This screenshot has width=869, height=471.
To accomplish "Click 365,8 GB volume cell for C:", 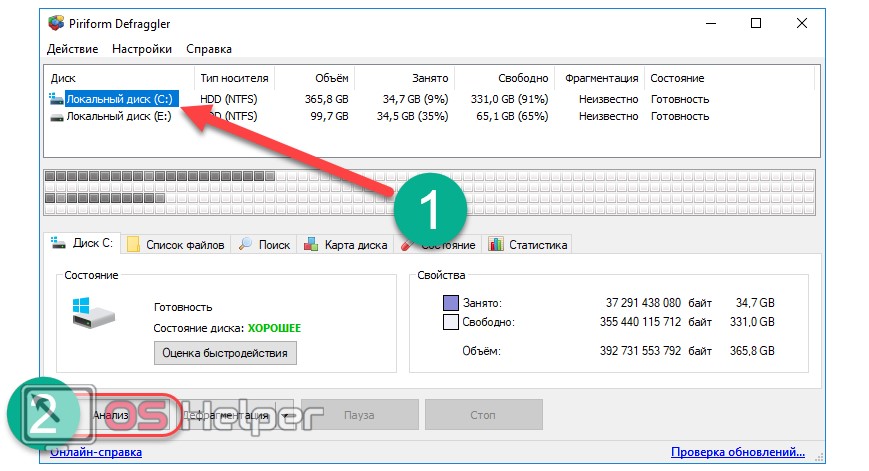I will [x=326, y=99].
